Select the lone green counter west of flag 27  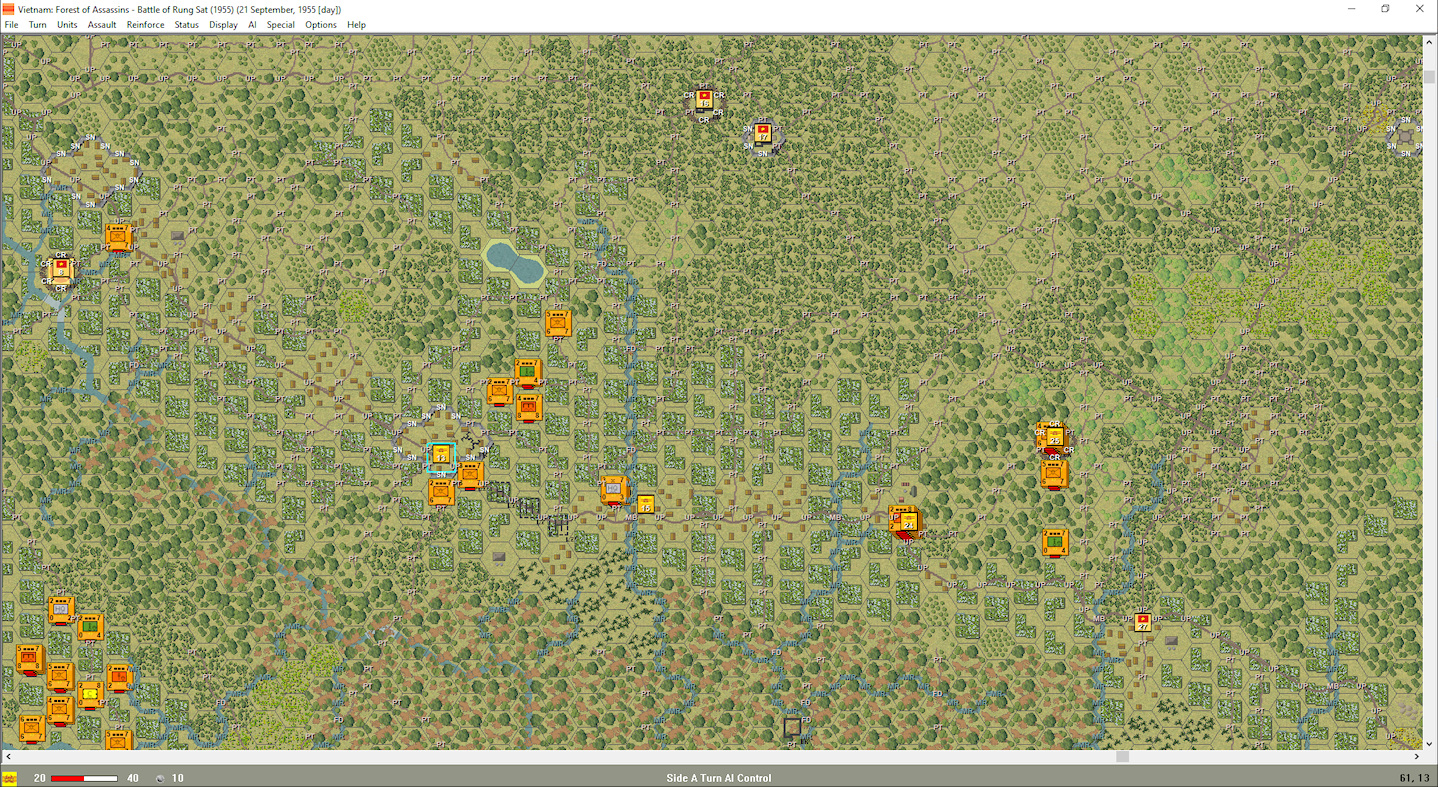coord(1055,542)
